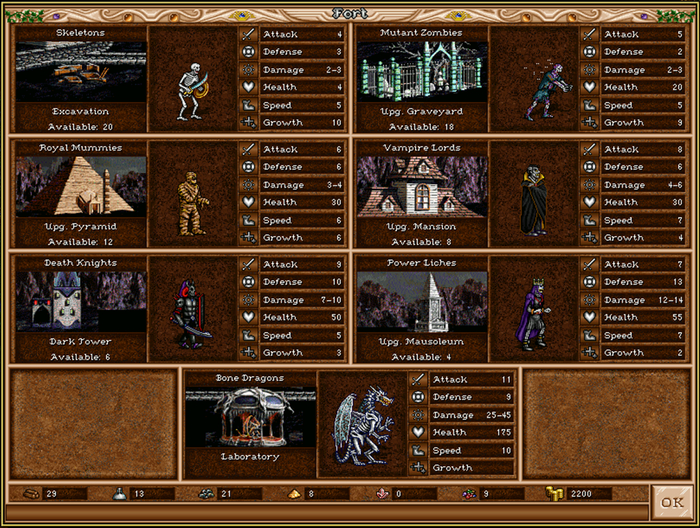Click the "Vampire Lords" title text
The height and width of the screenshot is (528, 700).
421,148
